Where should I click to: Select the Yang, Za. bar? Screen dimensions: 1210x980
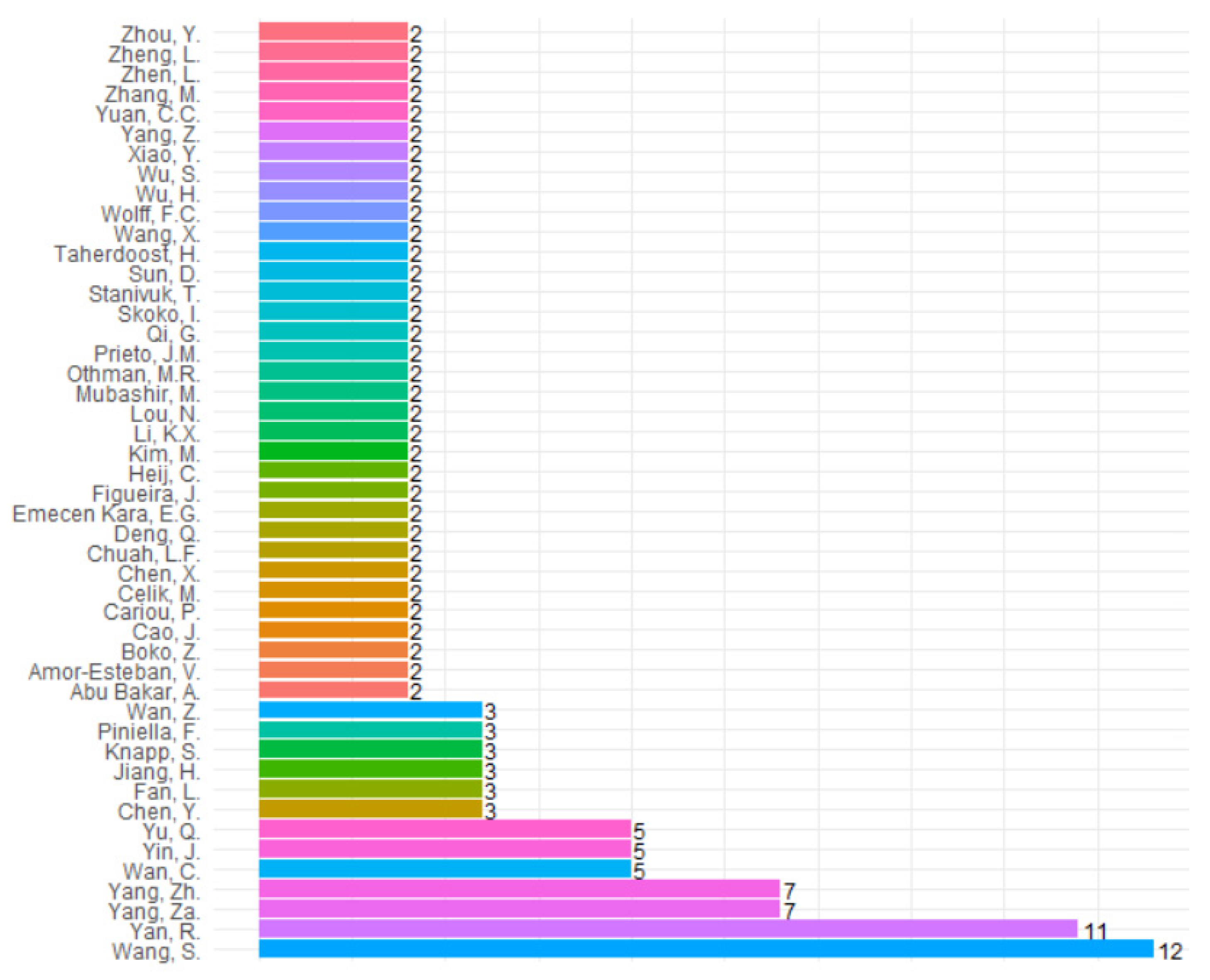point(519,909)
